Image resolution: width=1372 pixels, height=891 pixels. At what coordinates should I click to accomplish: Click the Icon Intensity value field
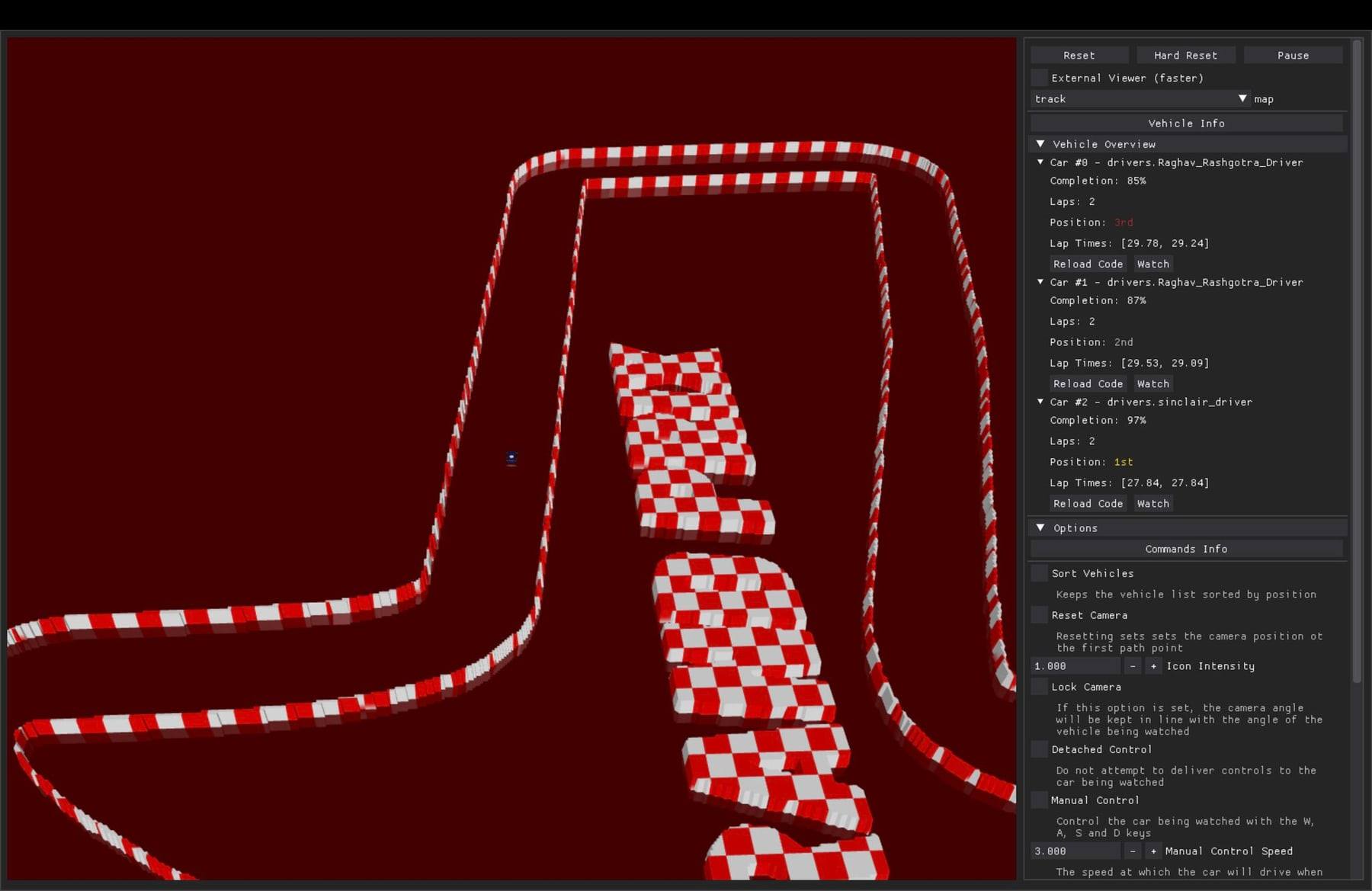(x=1075, y=666)
